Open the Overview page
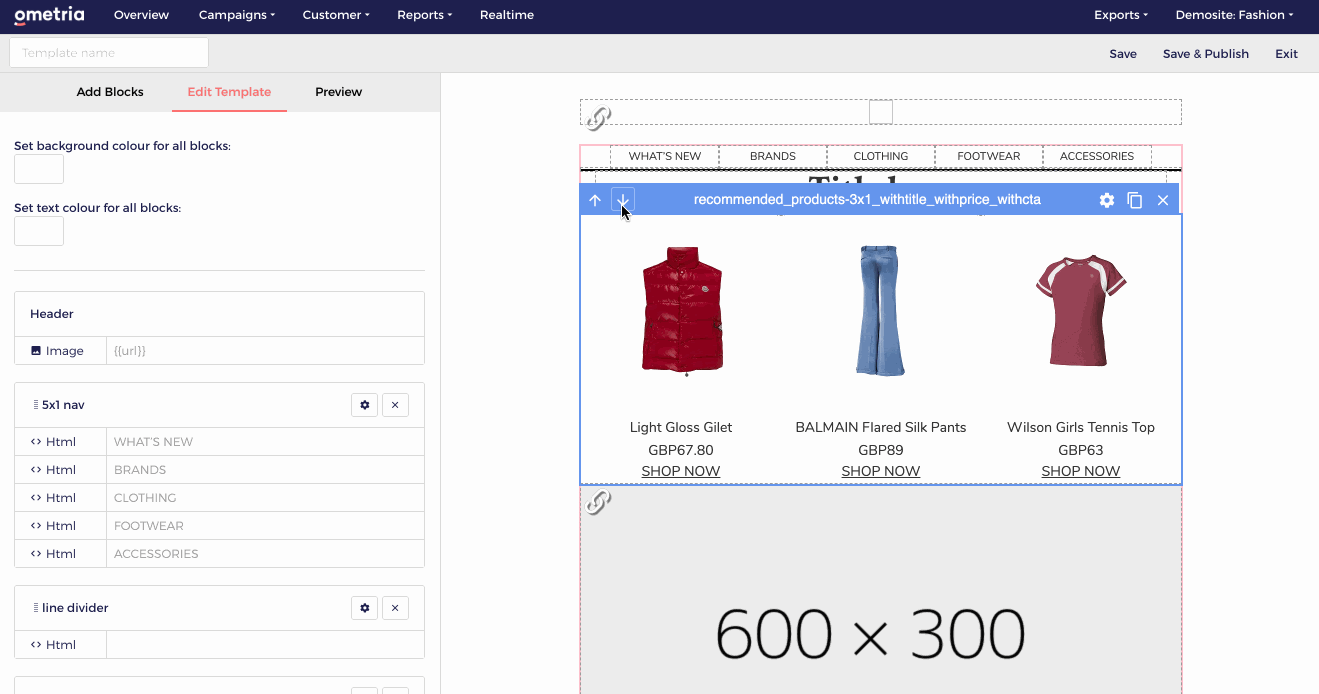 [141, 15]
